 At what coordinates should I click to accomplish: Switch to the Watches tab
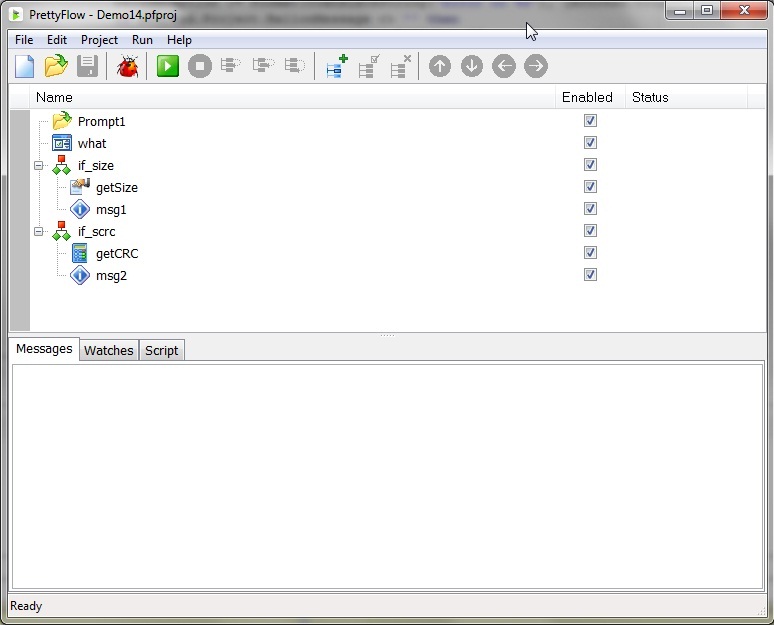click(109, 351)
